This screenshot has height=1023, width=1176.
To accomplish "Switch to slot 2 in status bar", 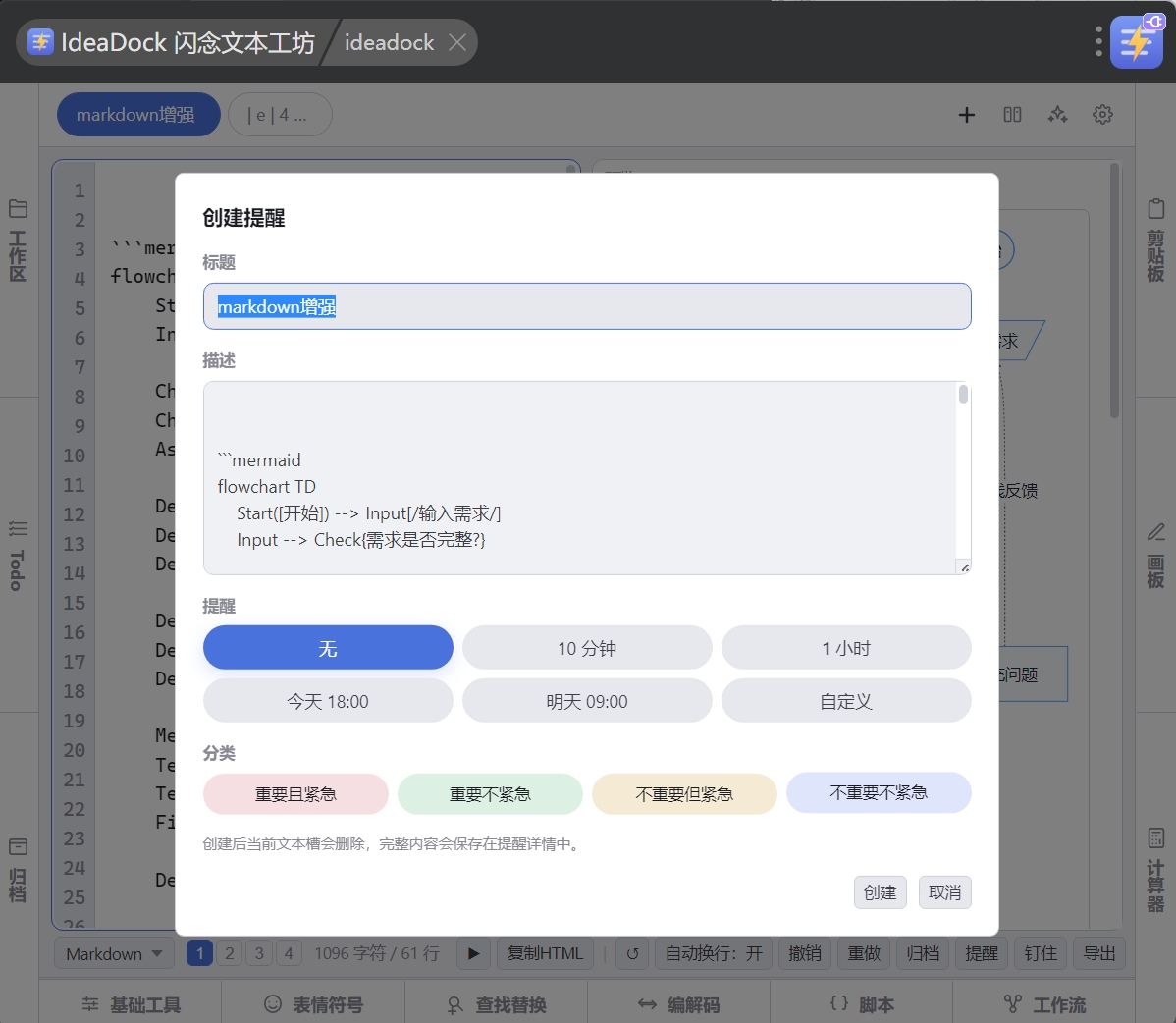I will point(230,953).
